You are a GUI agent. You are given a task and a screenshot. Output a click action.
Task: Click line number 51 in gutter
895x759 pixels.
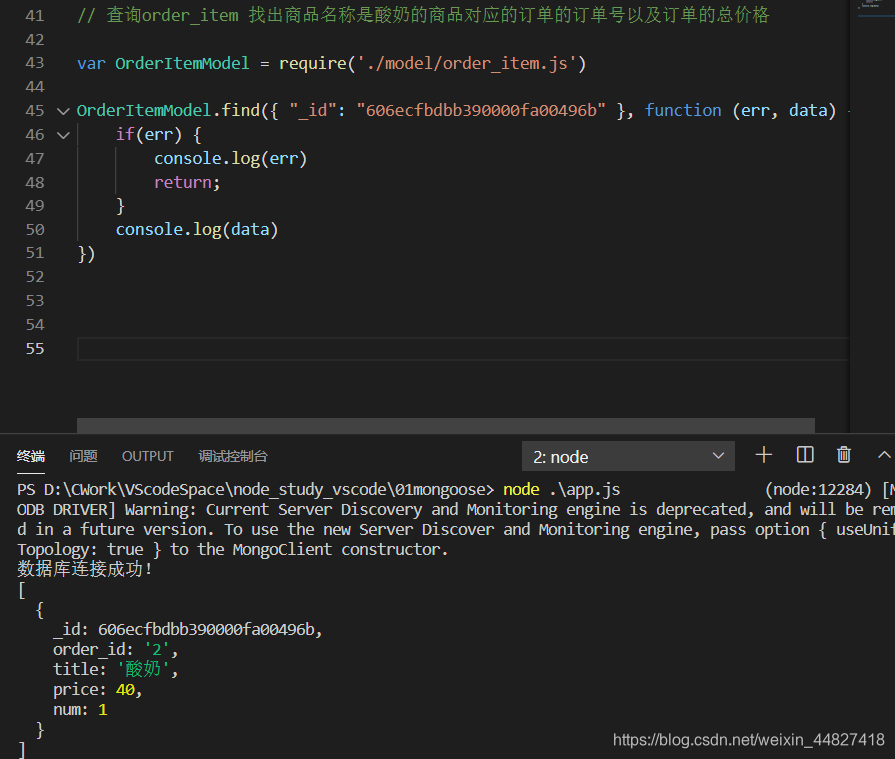click(35, 253)
